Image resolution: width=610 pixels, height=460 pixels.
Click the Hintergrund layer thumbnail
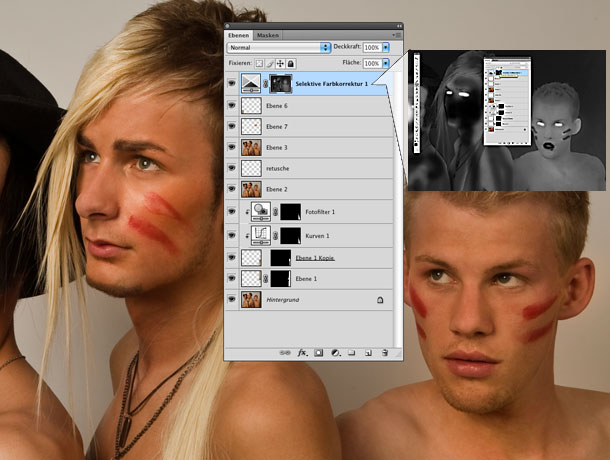[x=251, y=299]
